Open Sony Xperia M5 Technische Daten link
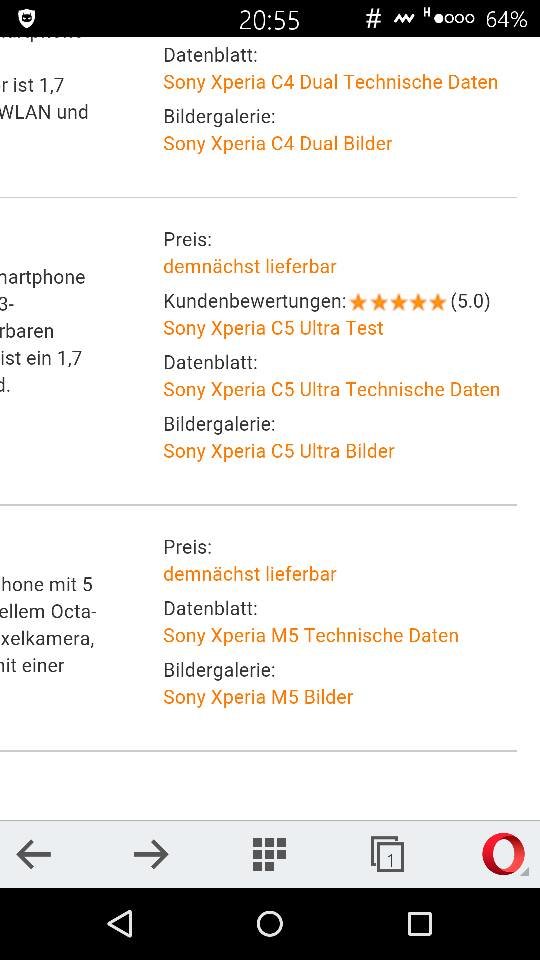Viewport: 540px width, 960px height. point(311,636)
